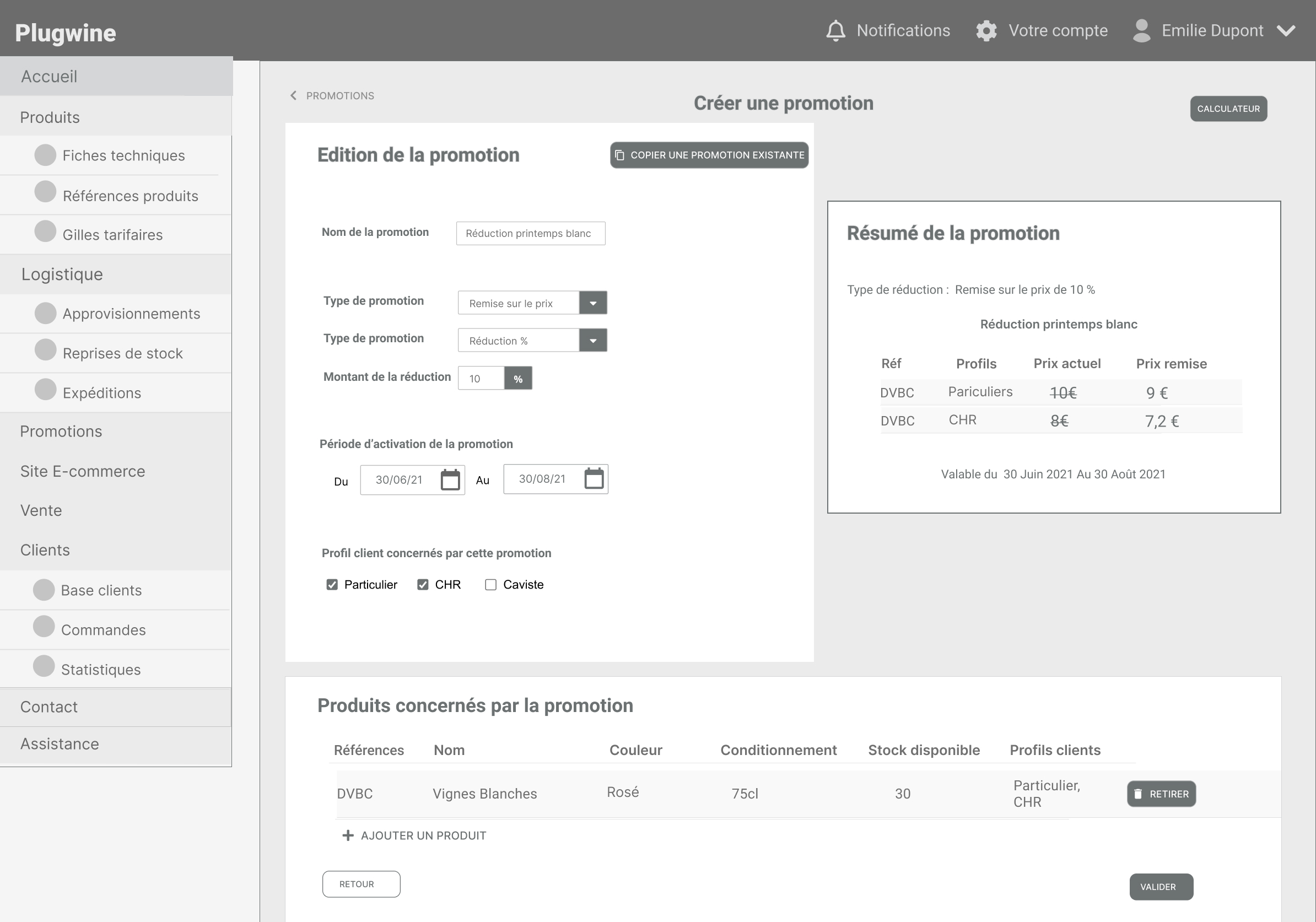The width and height of the screenshot is (1316, 922).
Task: Enable the Caviste checkbox
Action: [x=490, y=585]
